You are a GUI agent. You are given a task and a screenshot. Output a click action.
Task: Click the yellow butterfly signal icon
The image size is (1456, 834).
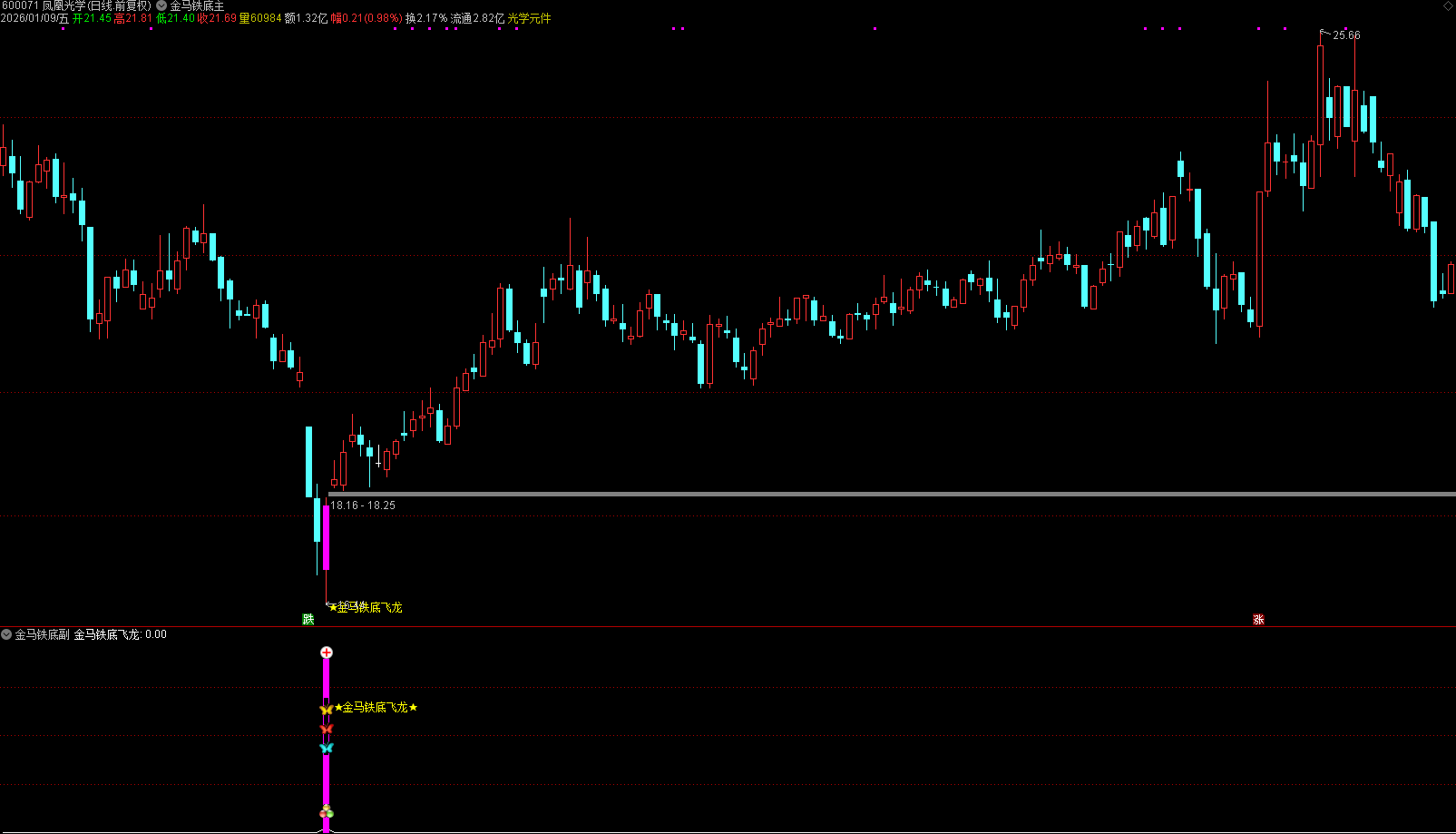[x=327, y=709]
